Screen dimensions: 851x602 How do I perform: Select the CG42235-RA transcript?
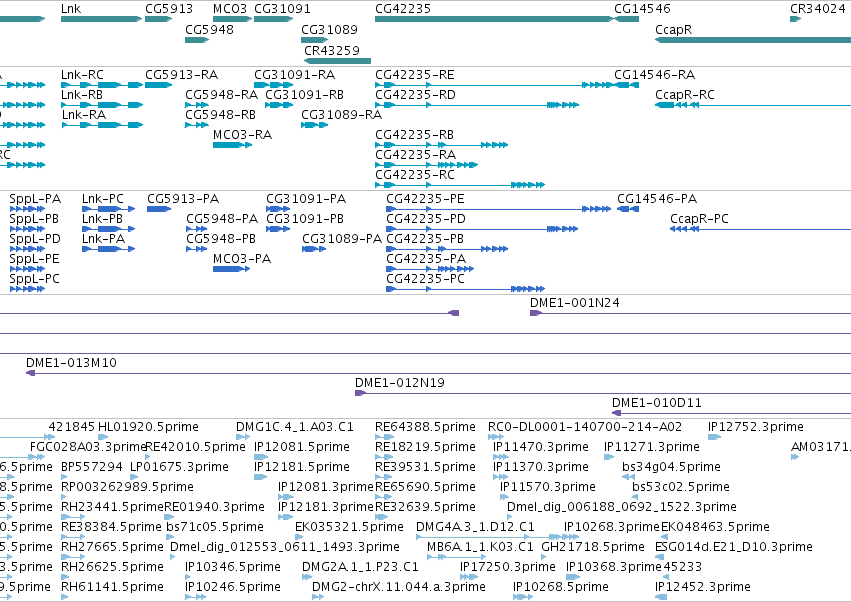pyautogui.click(x=427, y=164)
